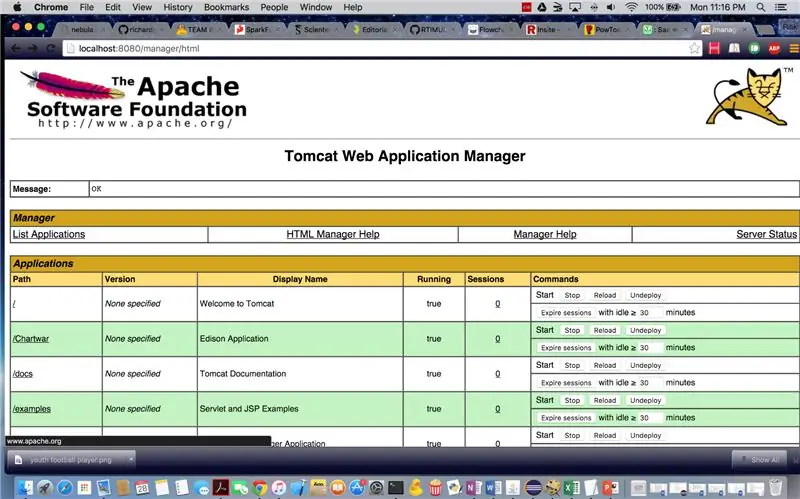Open the /Chartwar application path link
The width and height of the screenshot is (800, 499).
coord(31,339)
